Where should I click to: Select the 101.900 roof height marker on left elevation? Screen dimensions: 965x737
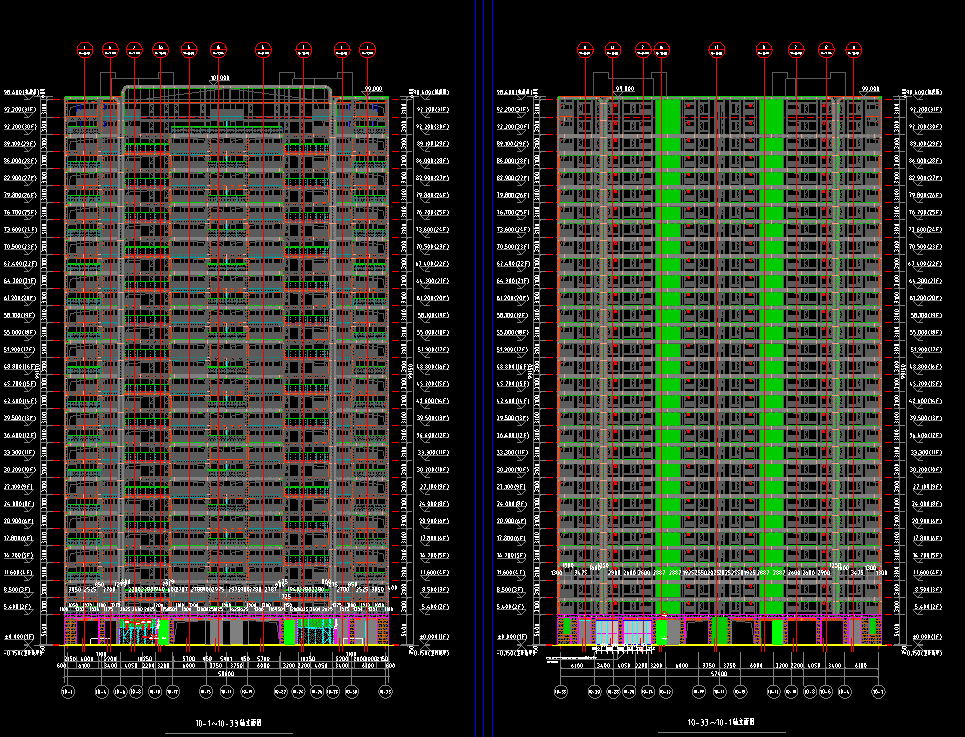219,78
